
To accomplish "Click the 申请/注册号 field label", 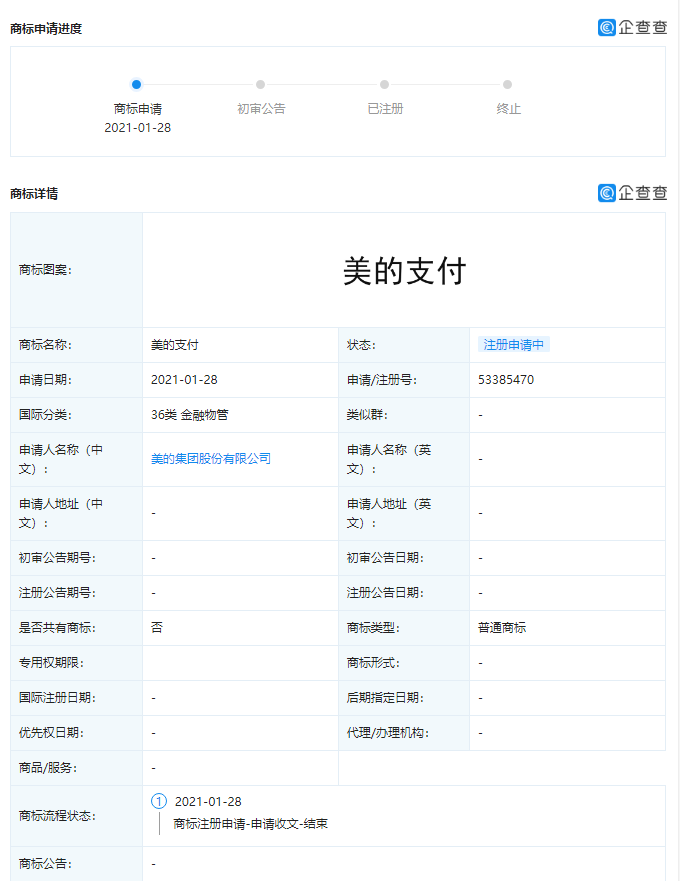I will click(382, 380).
